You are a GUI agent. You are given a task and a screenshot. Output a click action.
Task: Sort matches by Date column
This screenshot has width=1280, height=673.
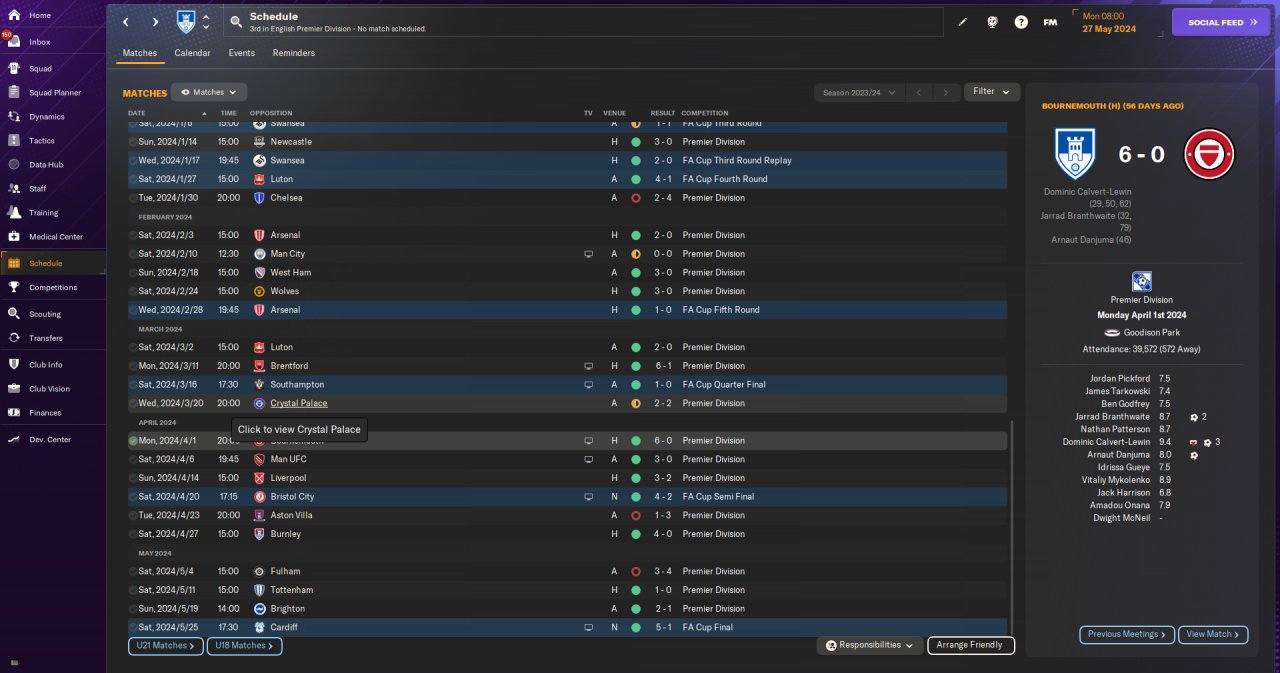tap(137, 113)
